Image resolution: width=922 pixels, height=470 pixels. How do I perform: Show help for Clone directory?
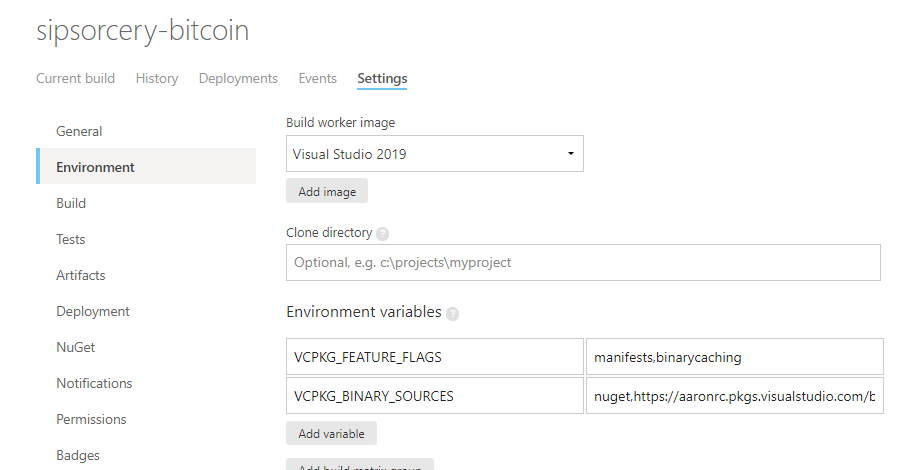(x=383, y=234)
